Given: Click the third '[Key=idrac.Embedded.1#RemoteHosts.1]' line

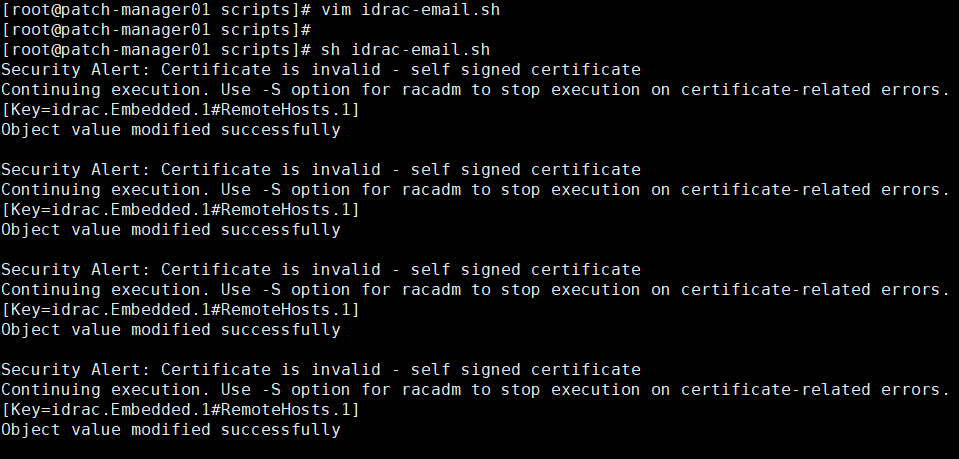Looking at the screenshot, I should [x=180, y=310].
